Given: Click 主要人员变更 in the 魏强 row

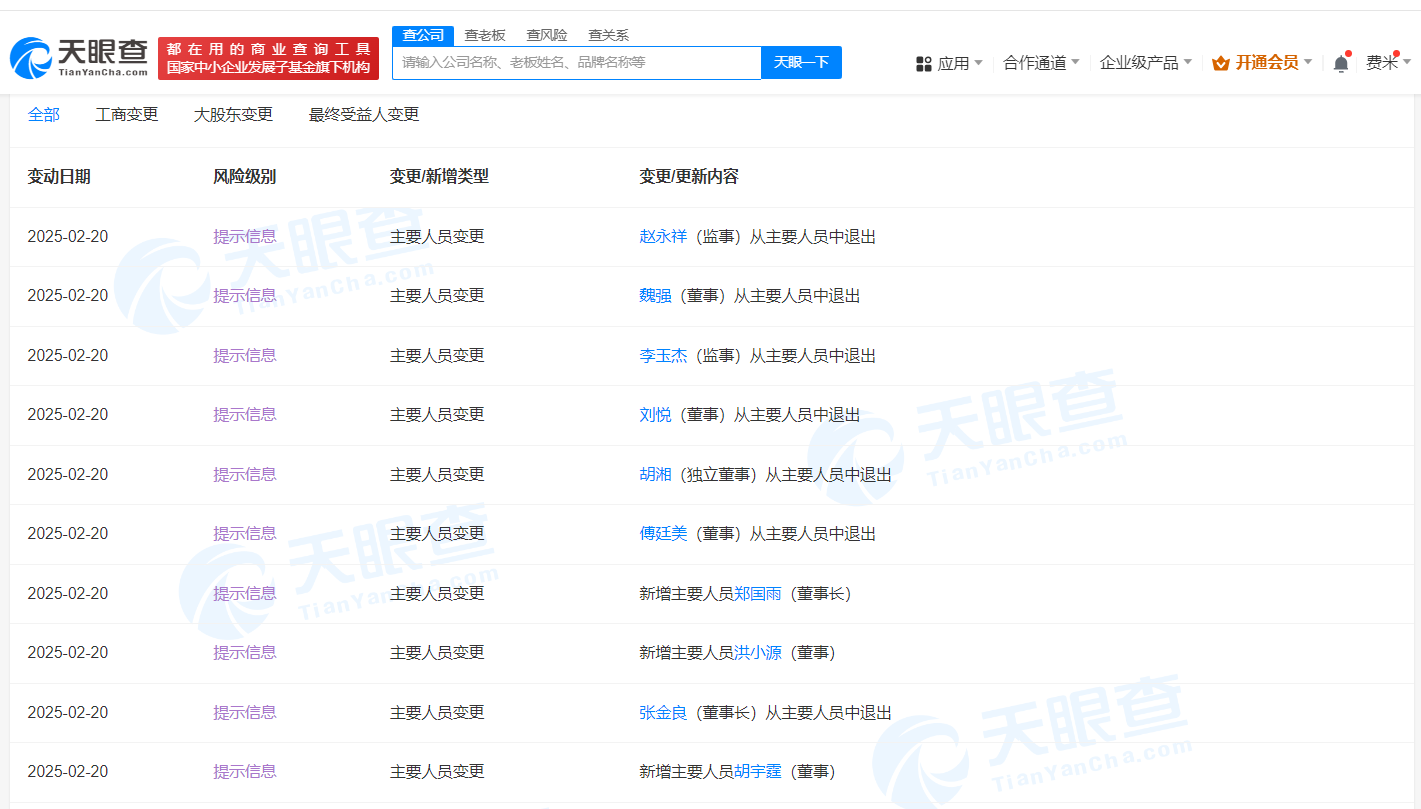Looking at the screenshot, I should pyautogui.click(x=437, y=295).
